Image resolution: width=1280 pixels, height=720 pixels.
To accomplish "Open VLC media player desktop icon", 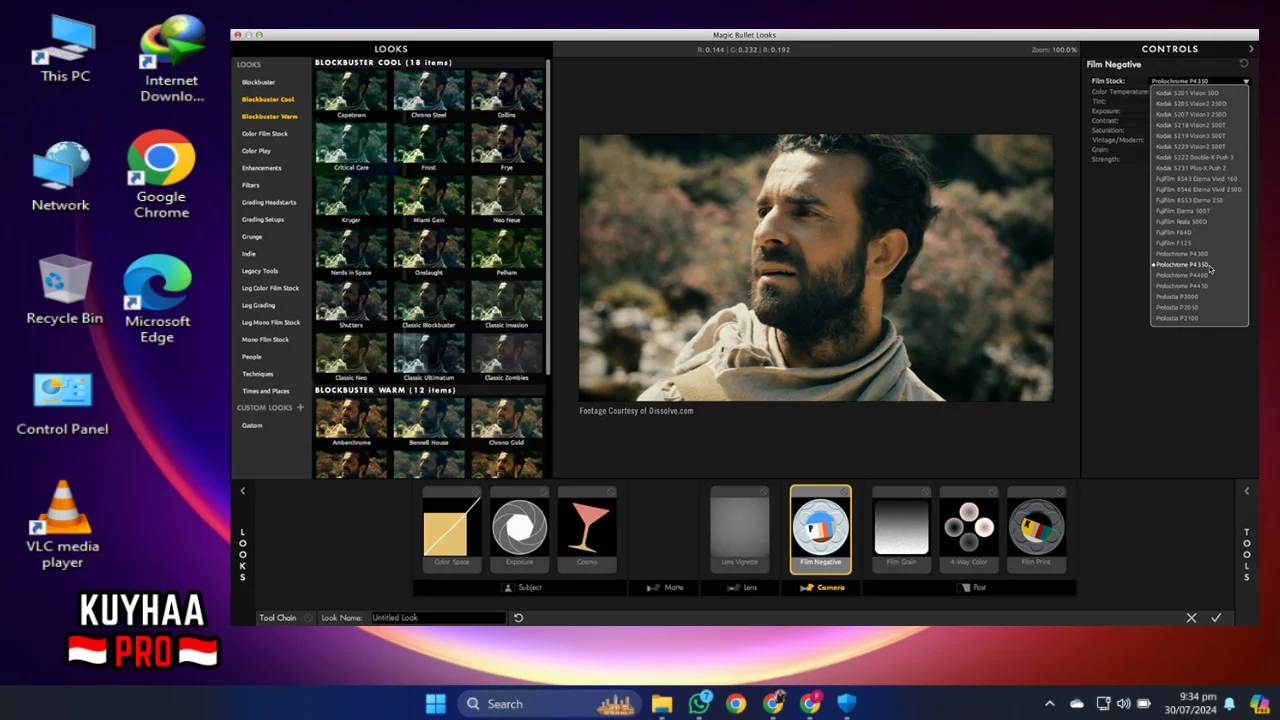I will pos(62,524).
